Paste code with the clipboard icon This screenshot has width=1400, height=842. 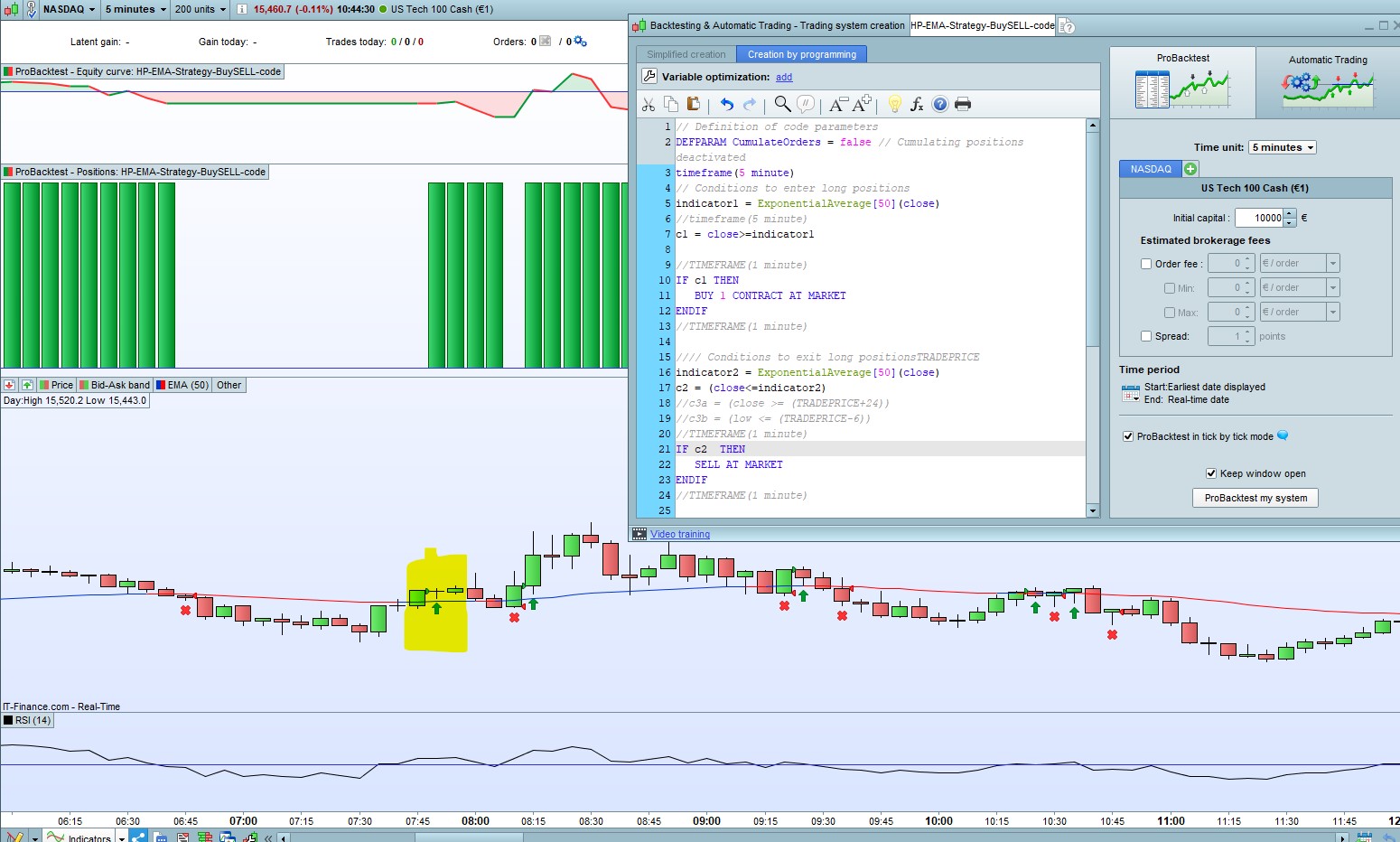[693, 104]
